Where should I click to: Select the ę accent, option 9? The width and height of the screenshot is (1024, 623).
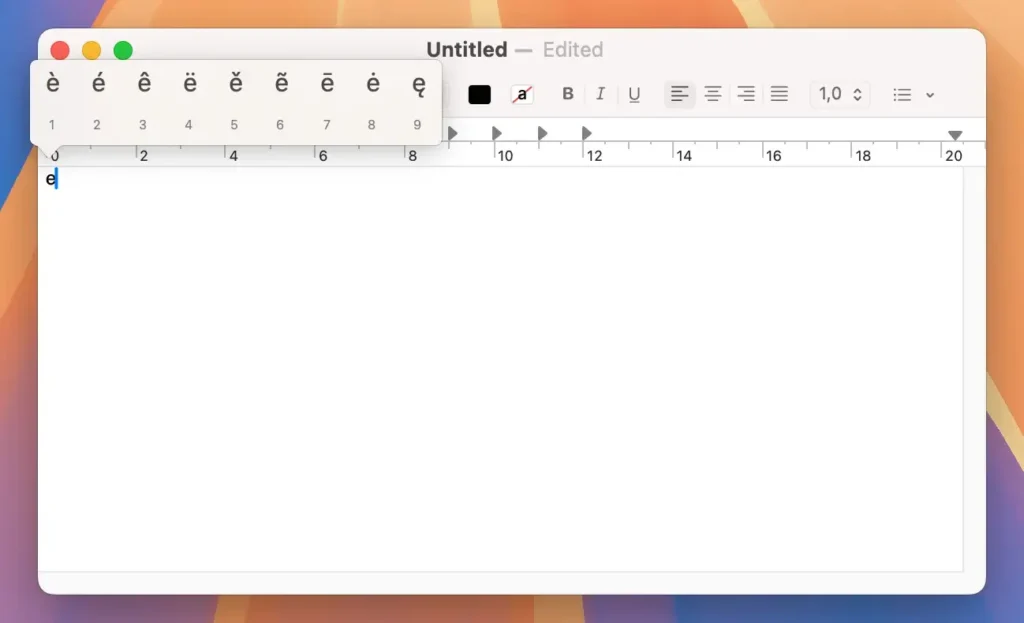click(x=417, y=84)
